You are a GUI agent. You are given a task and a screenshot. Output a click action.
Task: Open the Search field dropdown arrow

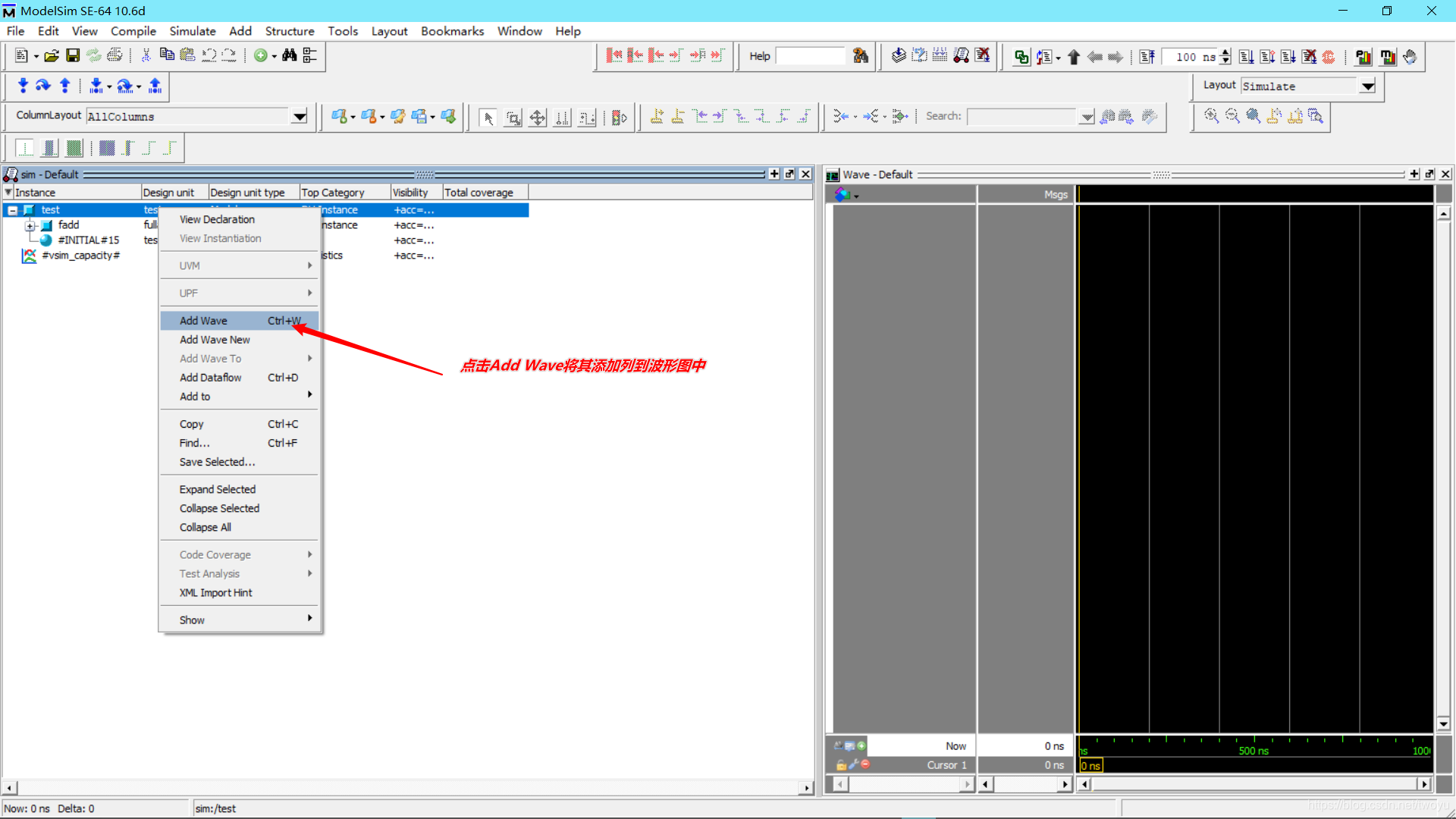(x=1087, y=116)
